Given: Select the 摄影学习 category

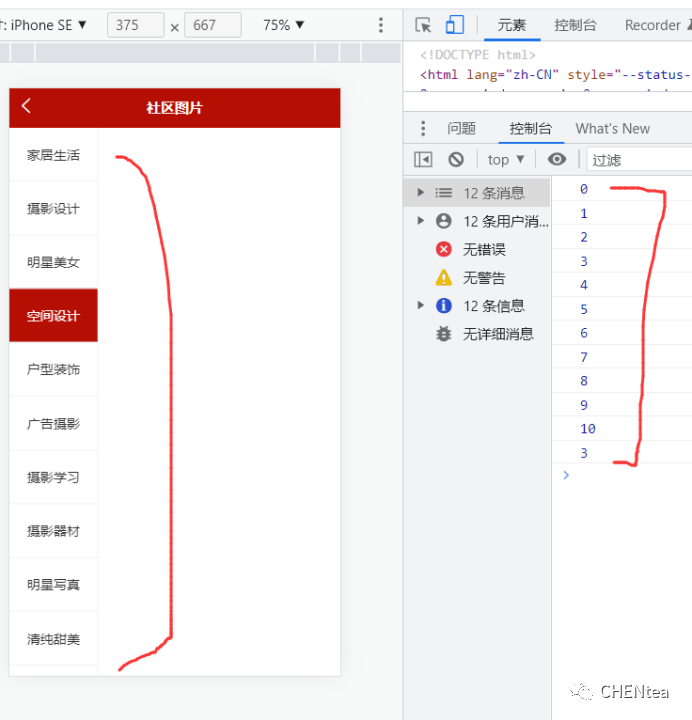Looking at the screenshot, I should click(x=53, y=477).
